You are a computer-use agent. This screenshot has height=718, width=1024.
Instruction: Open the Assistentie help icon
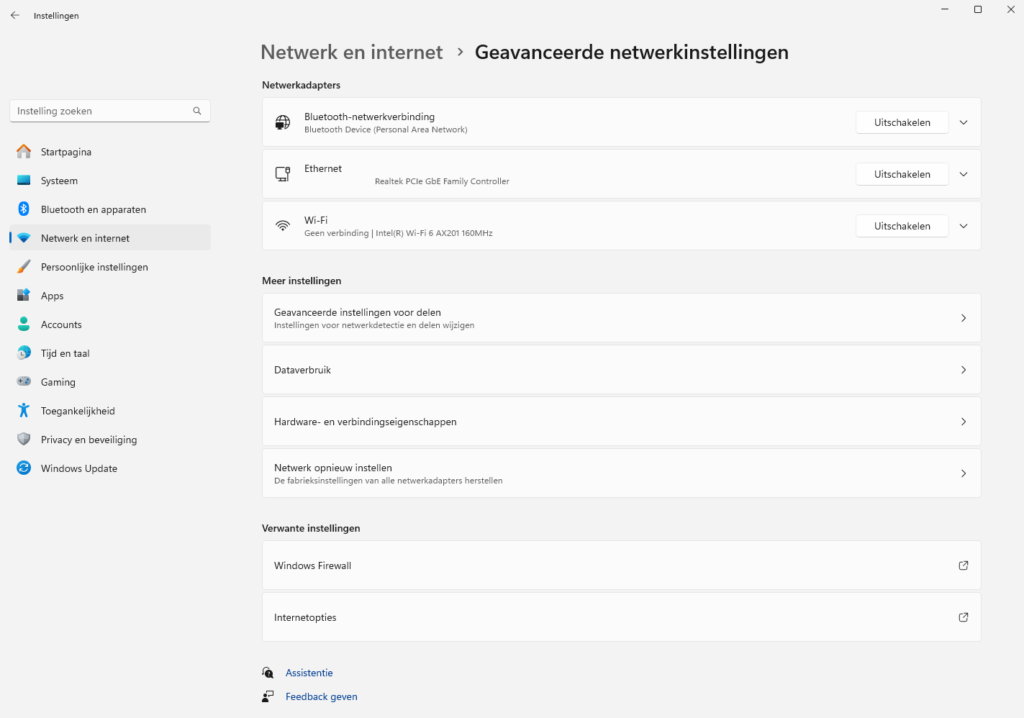(266, 672)
